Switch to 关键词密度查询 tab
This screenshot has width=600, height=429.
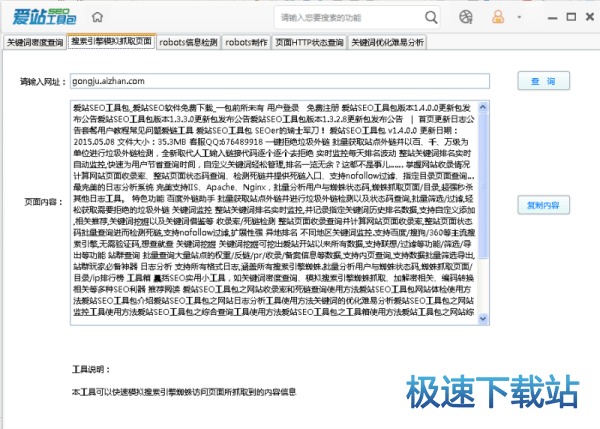(x=35, y=42)
